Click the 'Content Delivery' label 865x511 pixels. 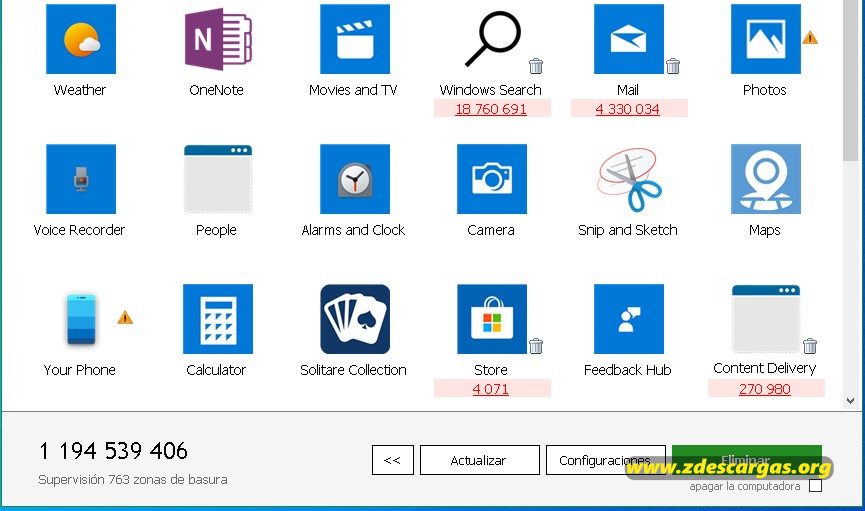tap(765, 368)
